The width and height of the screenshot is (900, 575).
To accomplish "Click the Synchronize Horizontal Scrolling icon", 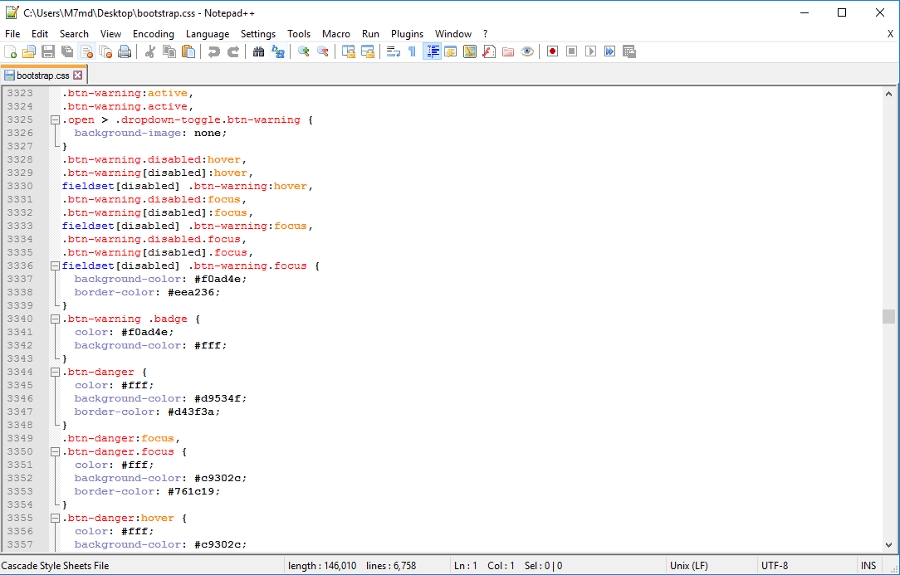I will point(367,52).
